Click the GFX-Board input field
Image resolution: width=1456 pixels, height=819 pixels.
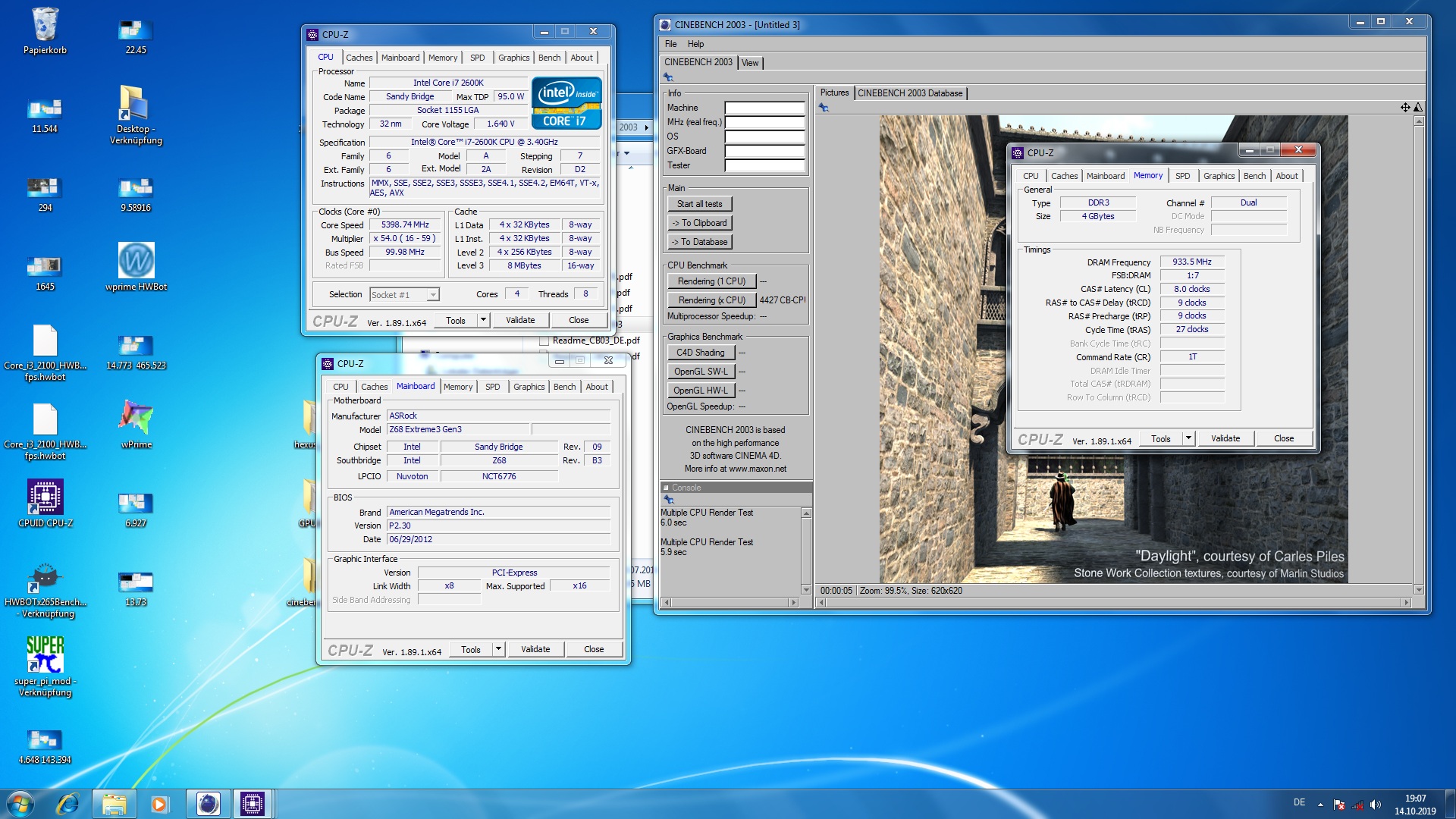[x=764, y=151]
